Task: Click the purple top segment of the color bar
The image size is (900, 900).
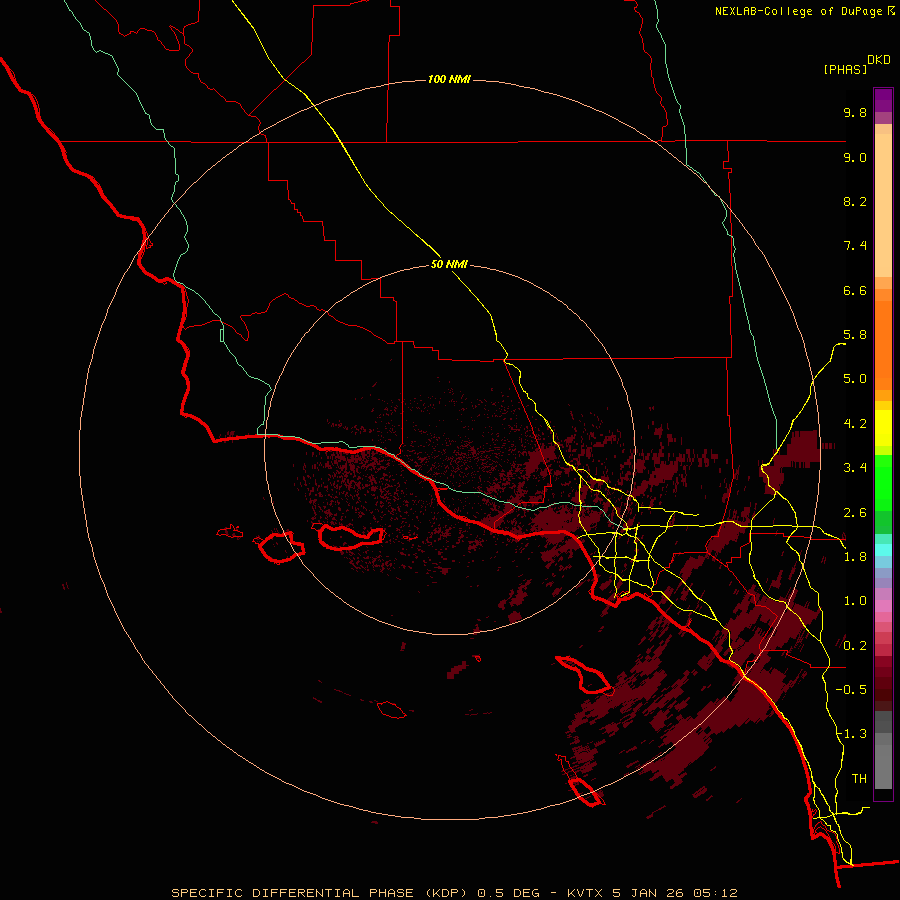Action: tap(883, 100)
